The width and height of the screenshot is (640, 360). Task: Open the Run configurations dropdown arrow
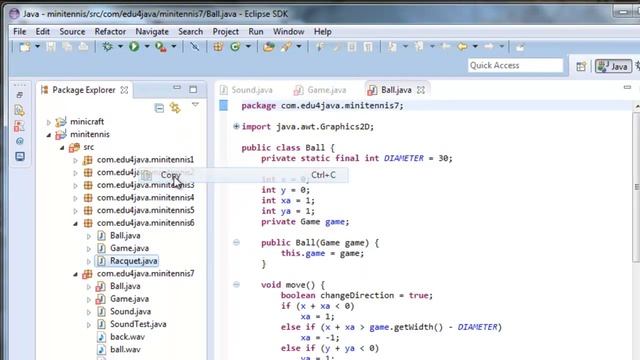click(147, 47)
